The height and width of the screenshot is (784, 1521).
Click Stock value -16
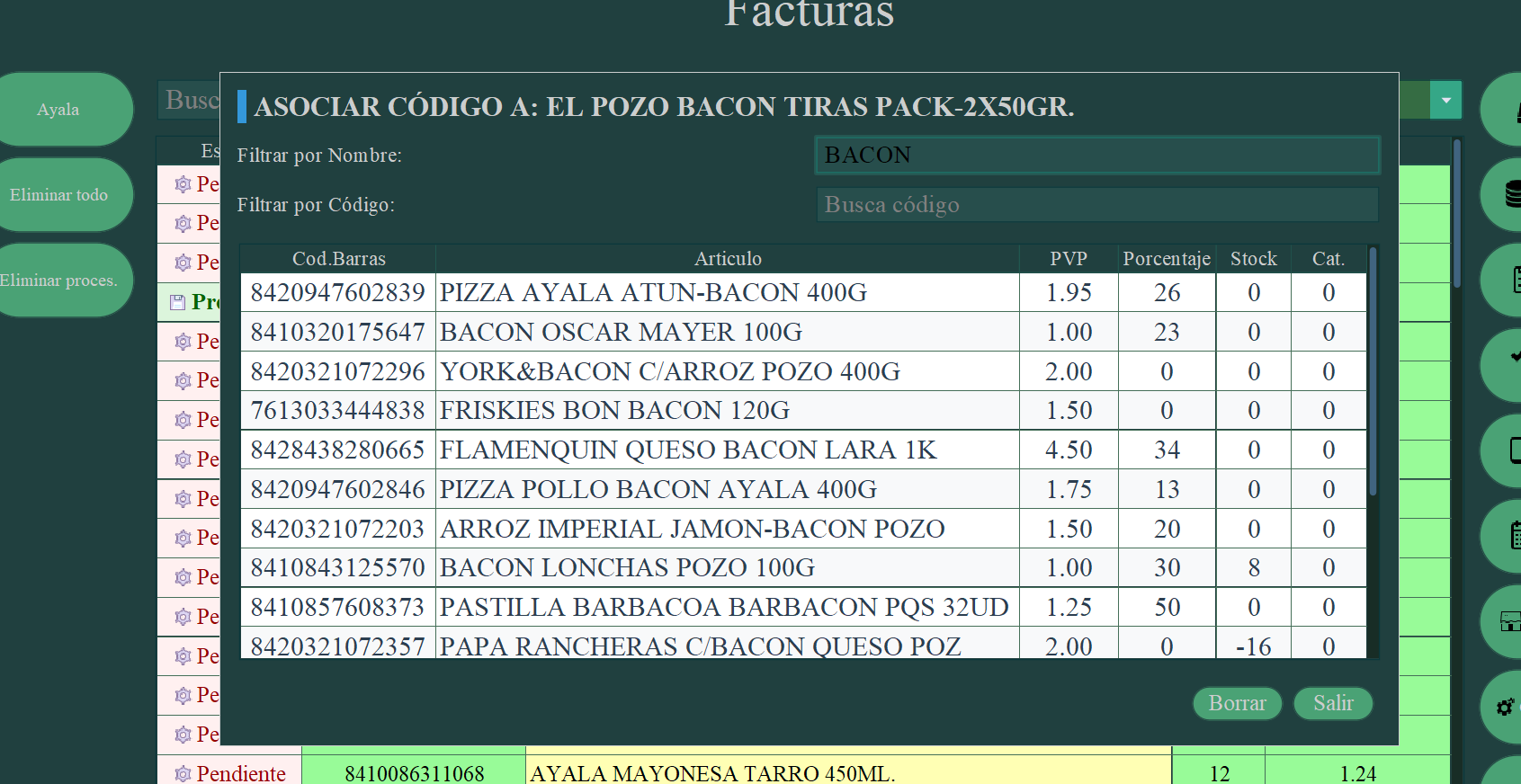1254,646
